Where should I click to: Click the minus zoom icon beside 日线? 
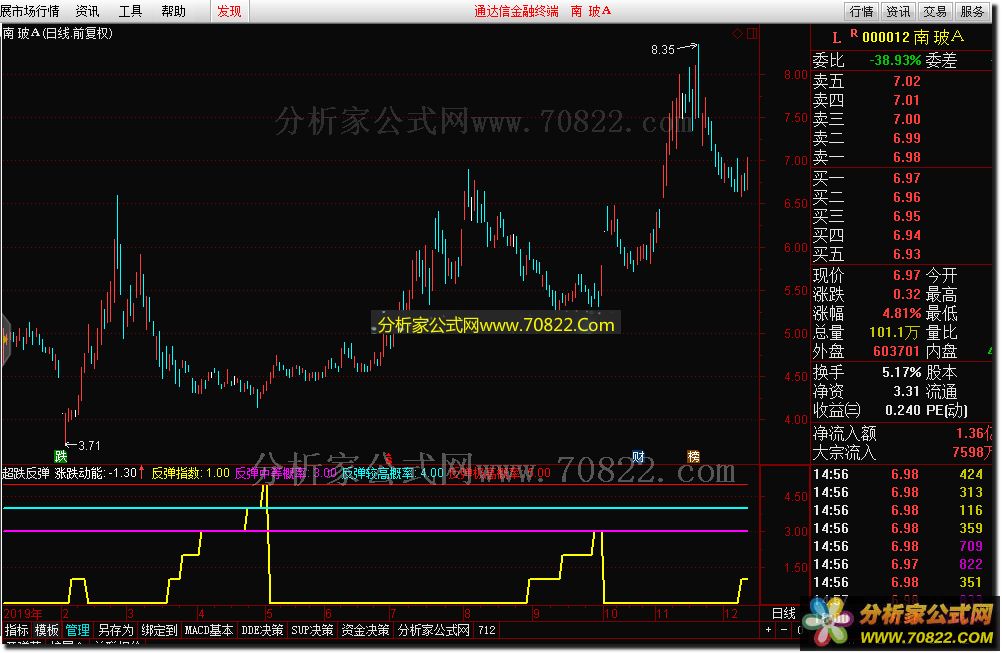click(x=784, y=630)
